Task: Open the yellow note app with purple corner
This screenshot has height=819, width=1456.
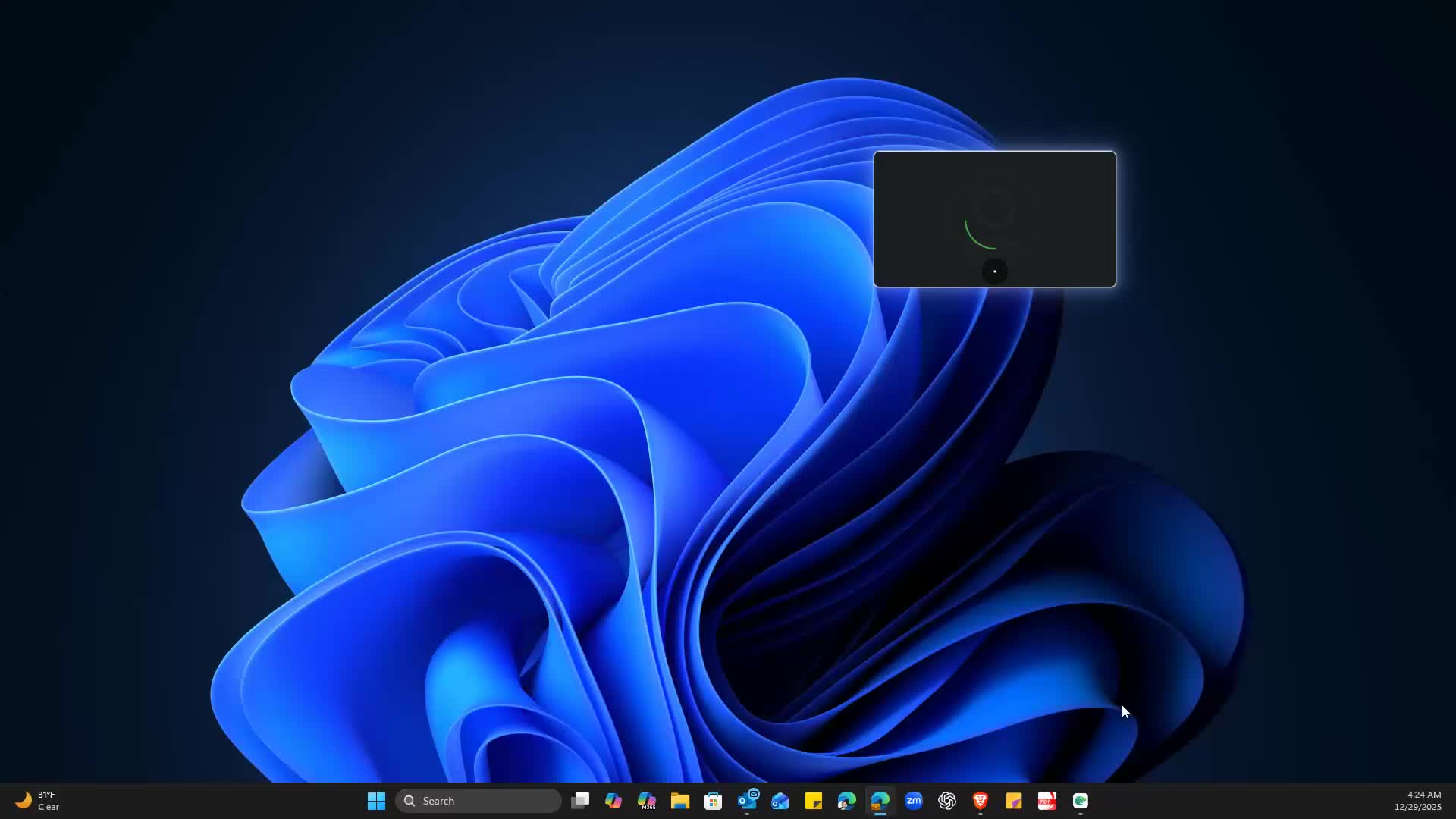Action: (1014, 801)
